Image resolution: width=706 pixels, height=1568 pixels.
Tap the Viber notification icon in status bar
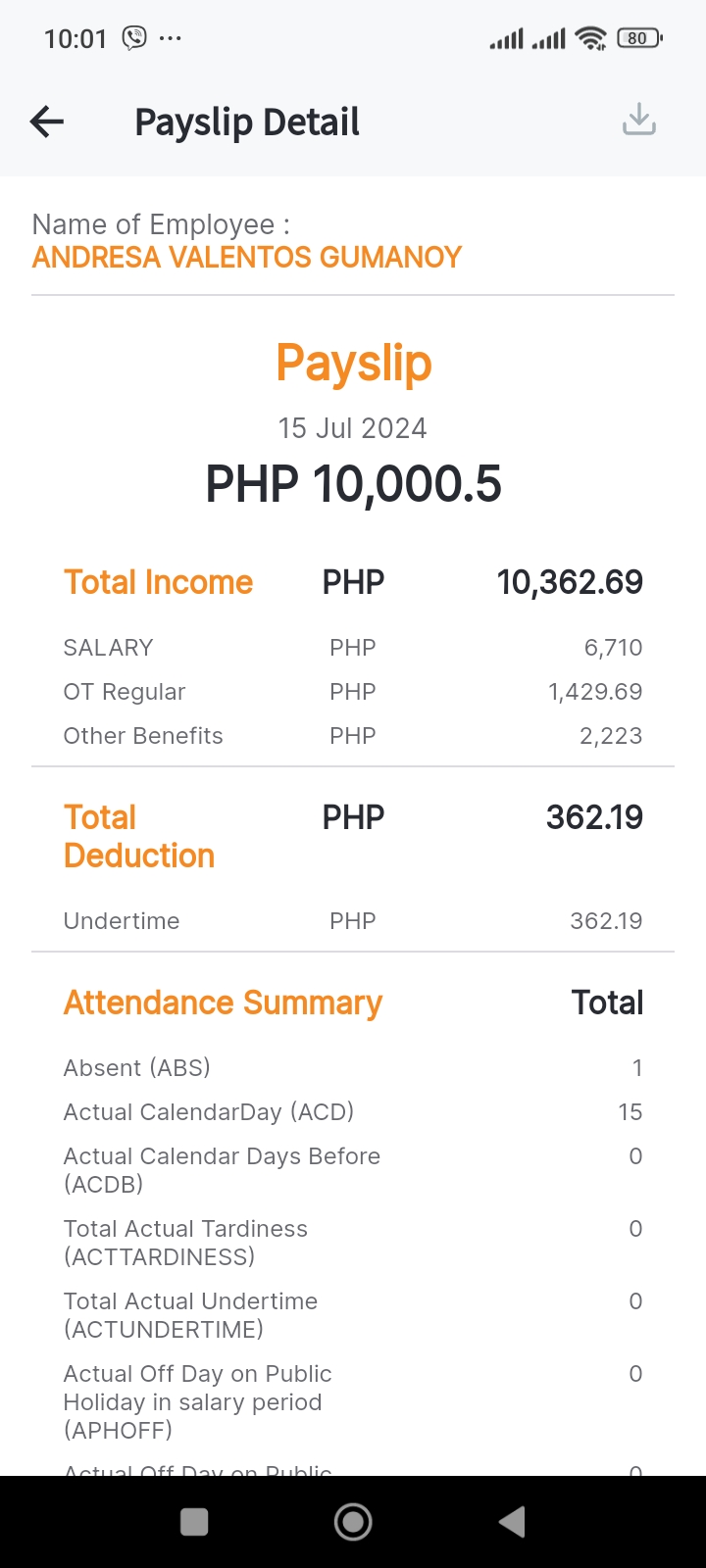pos(134,38)
